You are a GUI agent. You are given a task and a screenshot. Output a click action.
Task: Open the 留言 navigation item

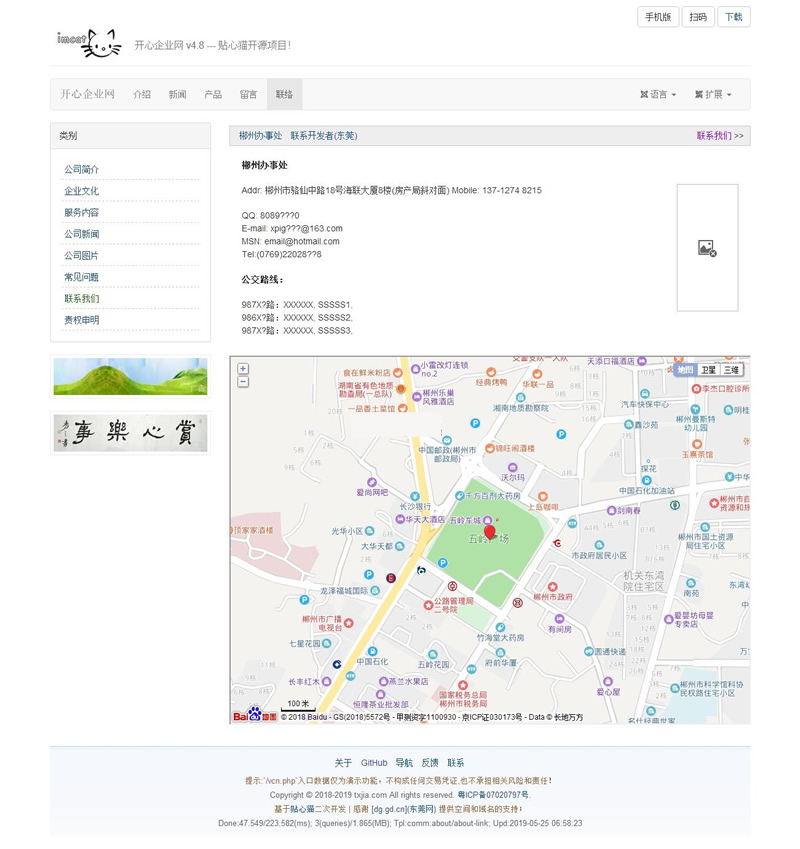tap(248, 94)
